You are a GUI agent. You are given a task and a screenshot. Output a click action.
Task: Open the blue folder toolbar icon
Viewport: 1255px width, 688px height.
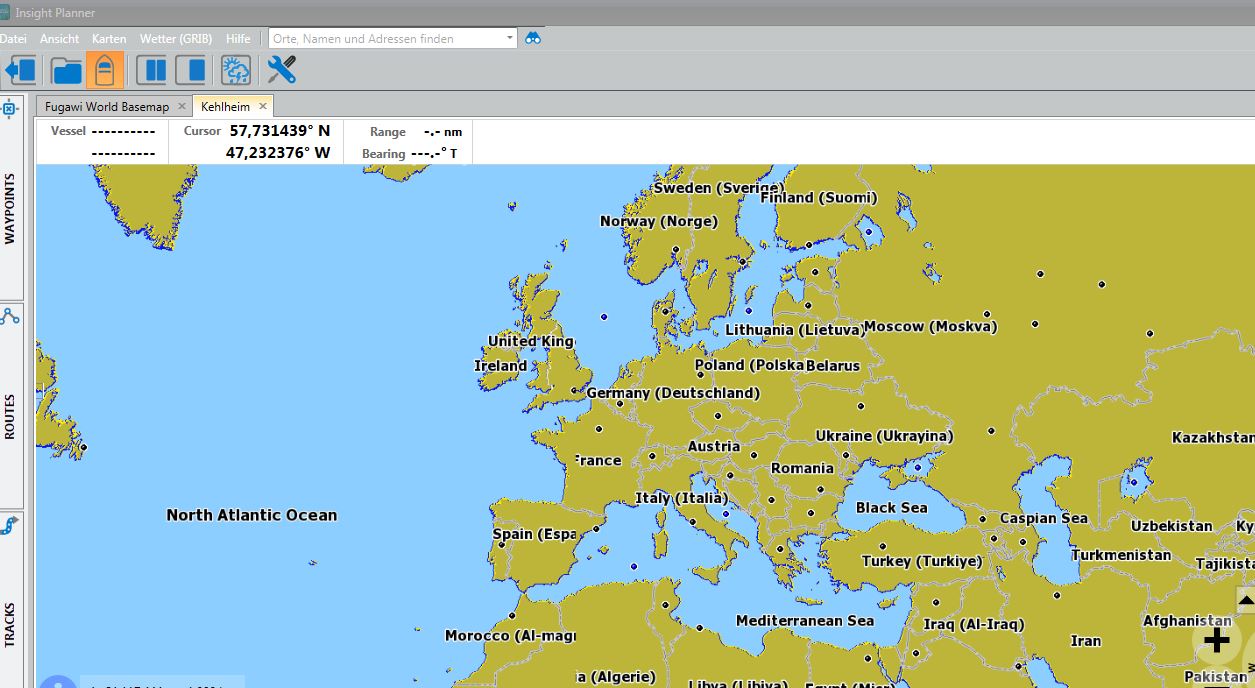click(x=66, y=70)
